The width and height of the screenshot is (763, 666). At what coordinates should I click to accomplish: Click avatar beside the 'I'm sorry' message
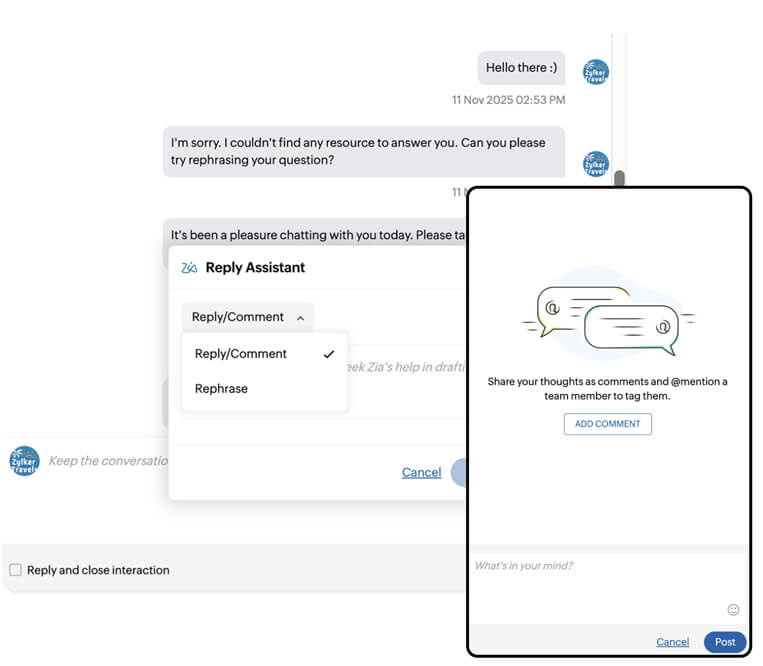pos(596,164)
